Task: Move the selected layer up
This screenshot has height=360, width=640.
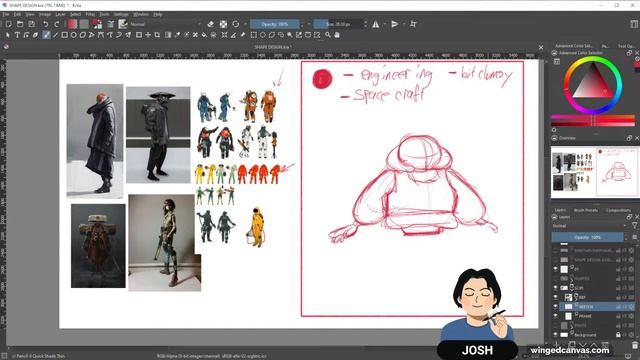Action: pyautogui.click(x=594, y=345)
